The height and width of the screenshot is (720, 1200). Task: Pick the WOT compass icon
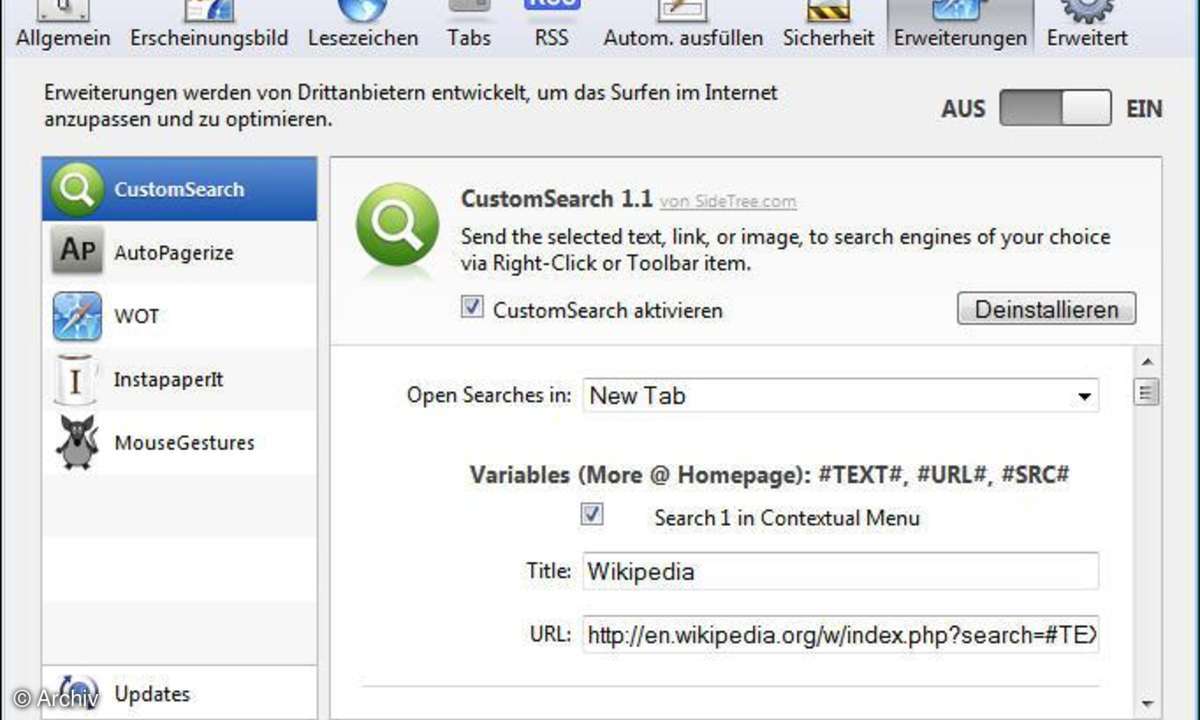77,316
